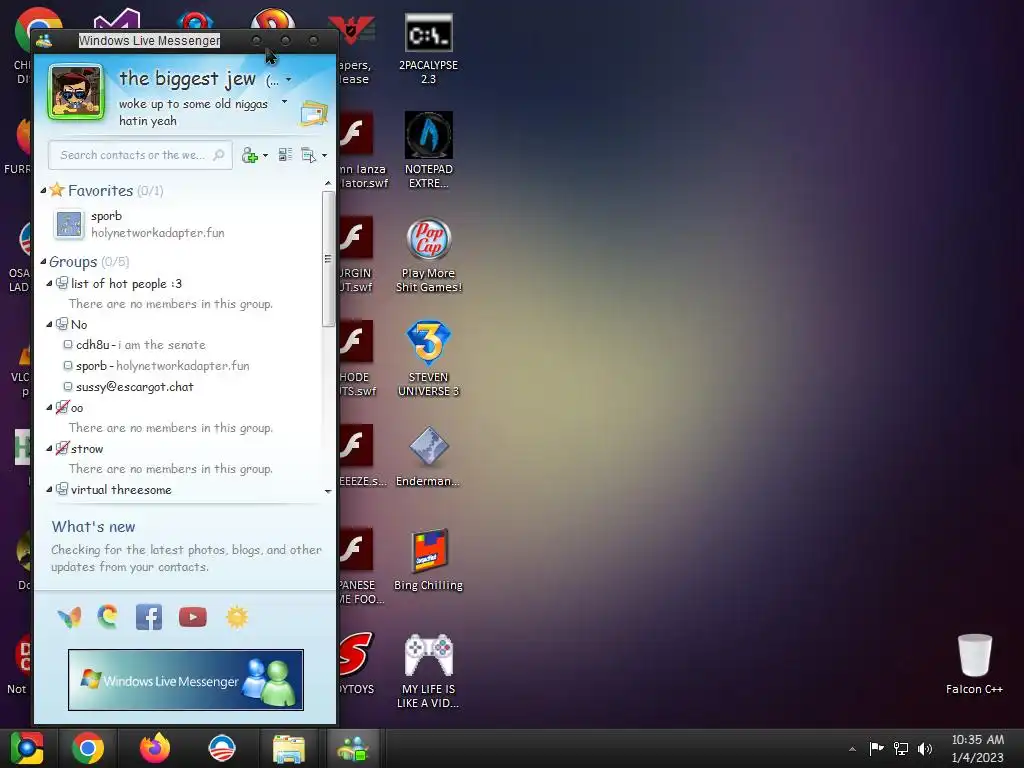
Task: Show hidden system tray icons
Action: point(852,749)
